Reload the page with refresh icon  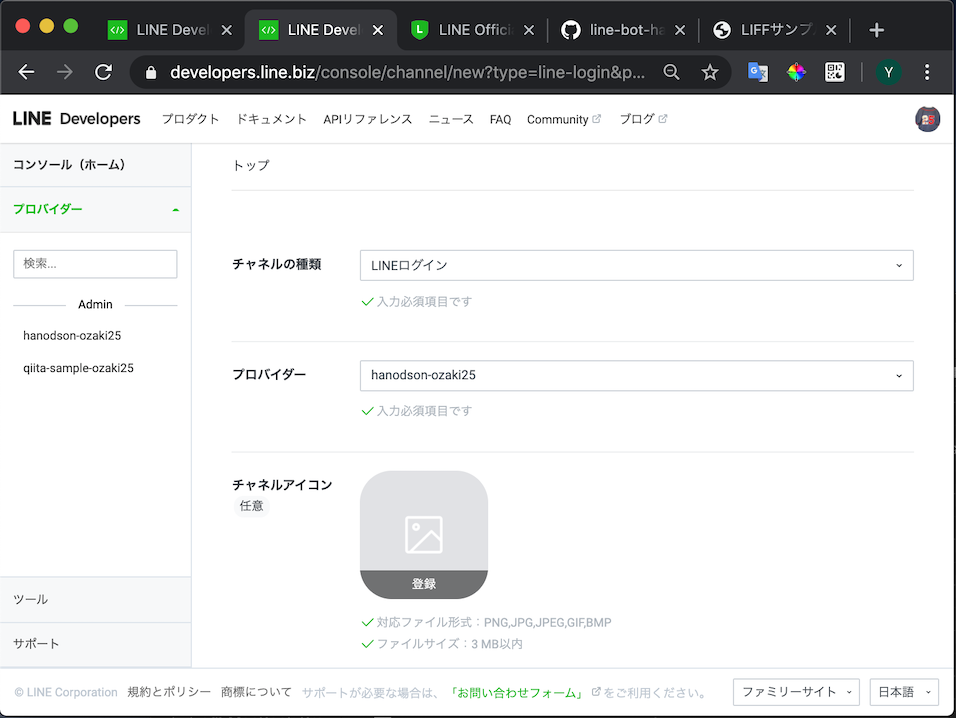click(104, 73)
